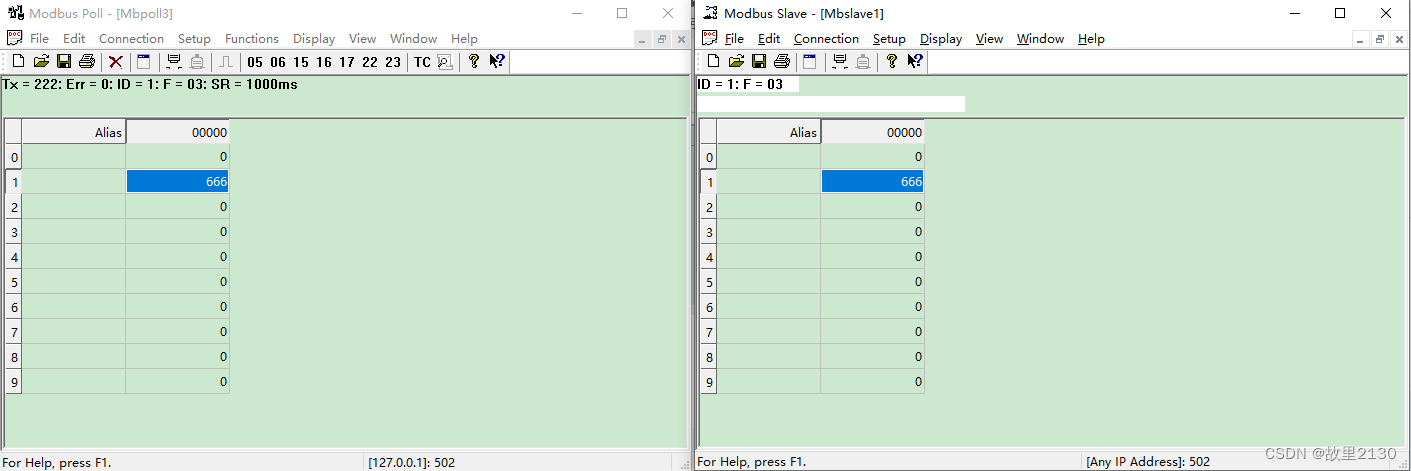This screenshot has width=1411, height=471.
Task: Click Print icon in Modbus Slave toolbar
Action: pos(782,62)
